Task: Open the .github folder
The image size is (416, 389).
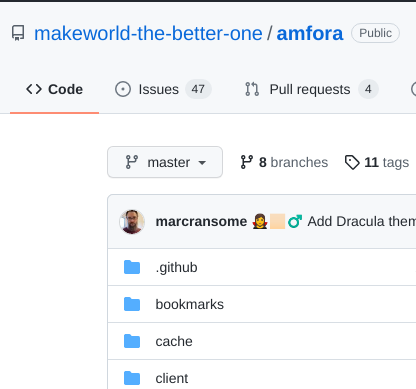Action: click(x=176, y=267)
